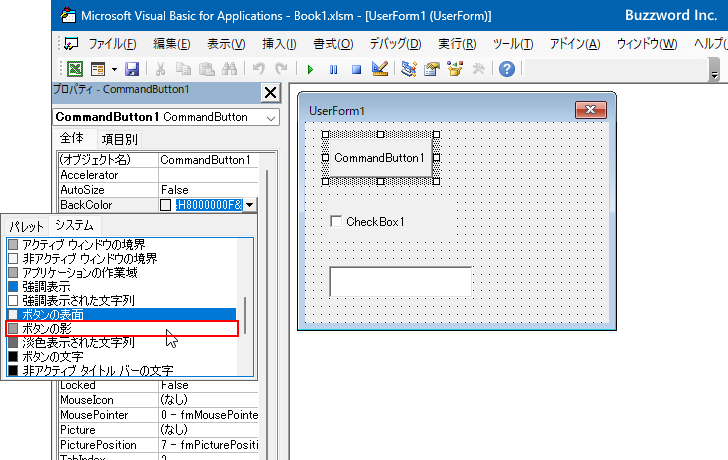Click the empty text box on UserForm1
Screen dimensions: 728x460
click(400, 281)
